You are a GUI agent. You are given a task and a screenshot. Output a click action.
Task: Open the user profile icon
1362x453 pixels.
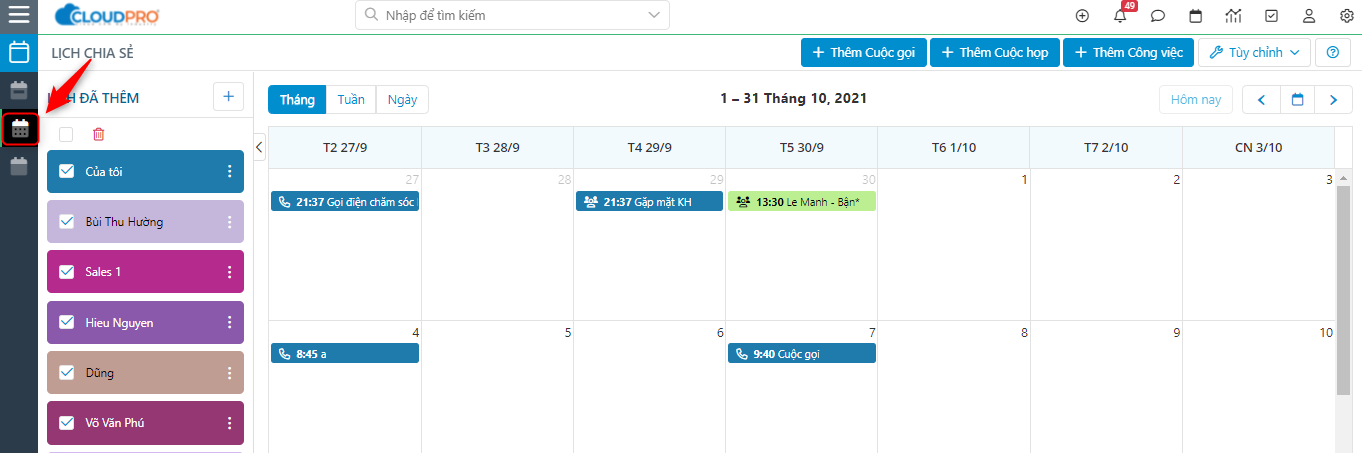[1309, 16]
